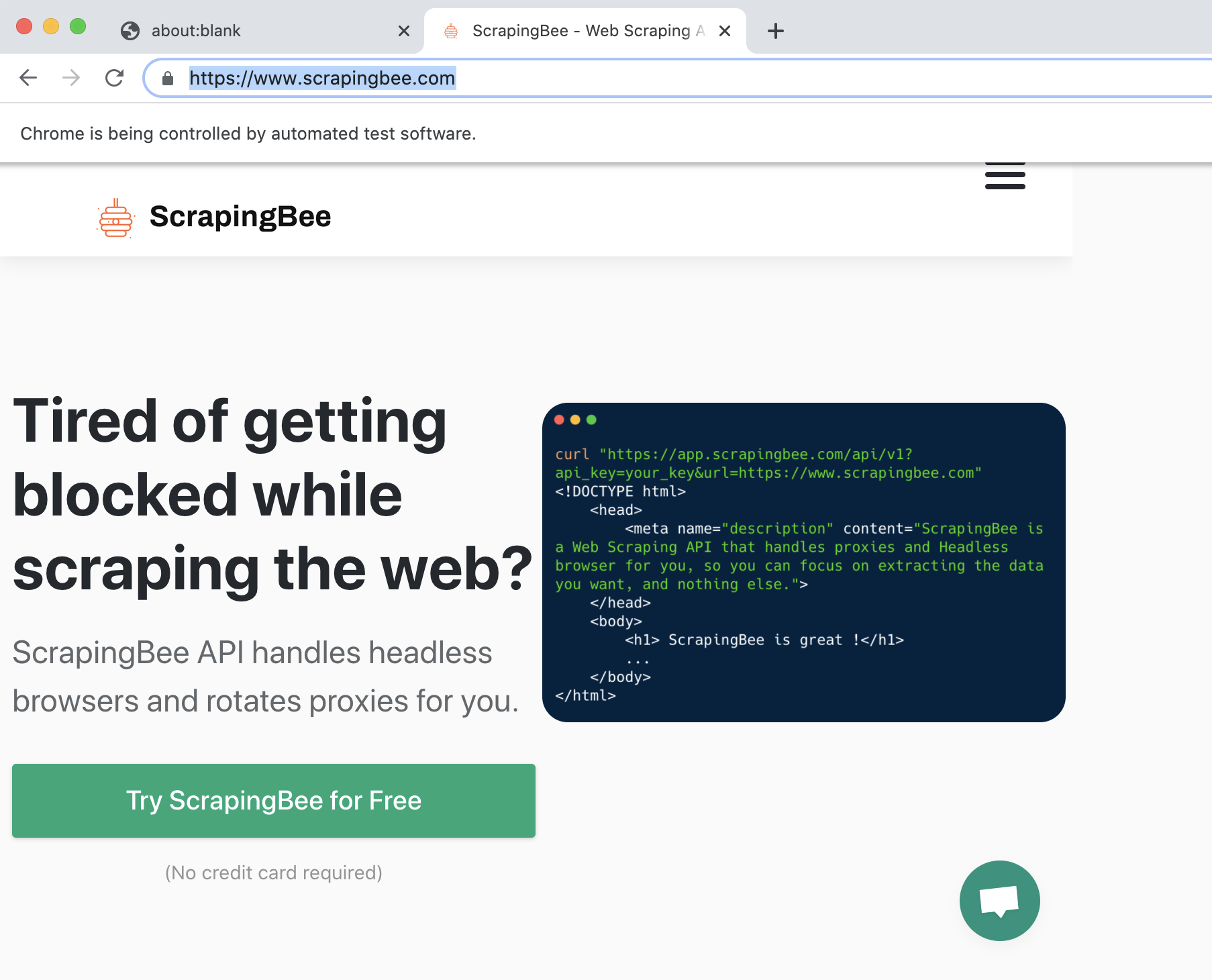Click the green dot in the code window
The width and height of the screenshot is (1212, 980).
[592, 419]
